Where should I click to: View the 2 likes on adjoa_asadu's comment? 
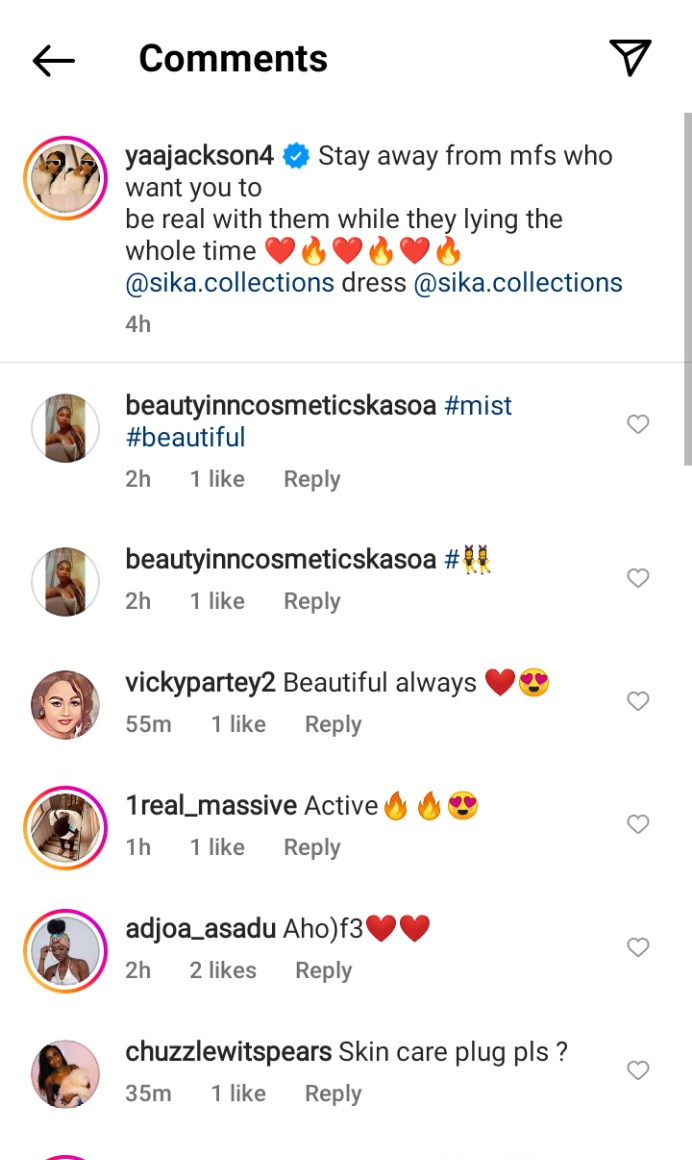[x=223, y=971]
